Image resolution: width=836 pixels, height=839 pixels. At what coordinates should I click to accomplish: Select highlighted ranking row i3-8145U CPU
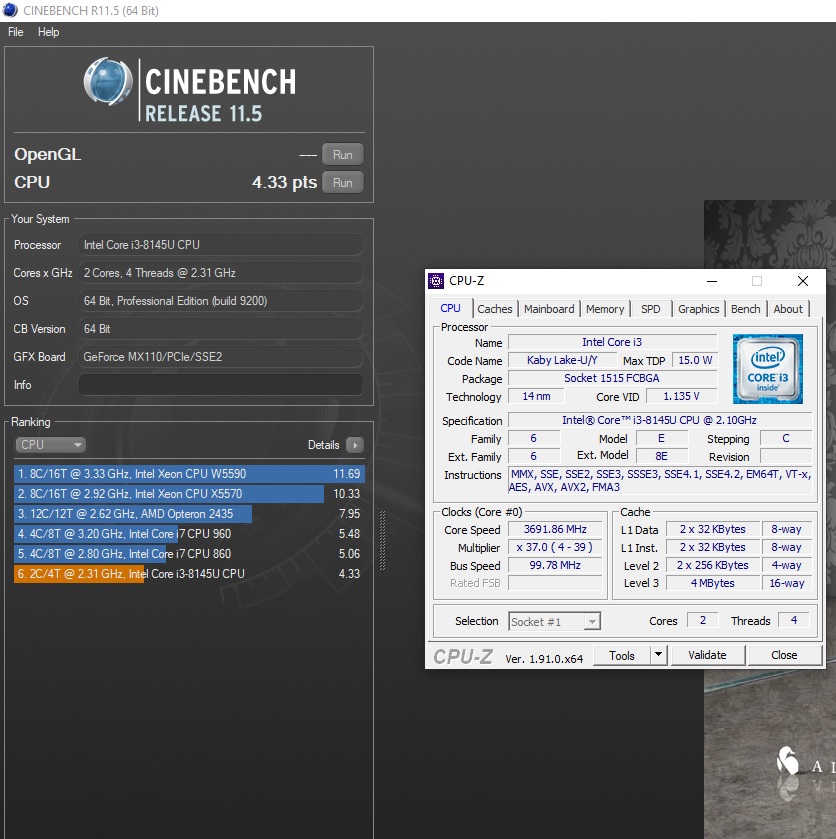(189, 574)
